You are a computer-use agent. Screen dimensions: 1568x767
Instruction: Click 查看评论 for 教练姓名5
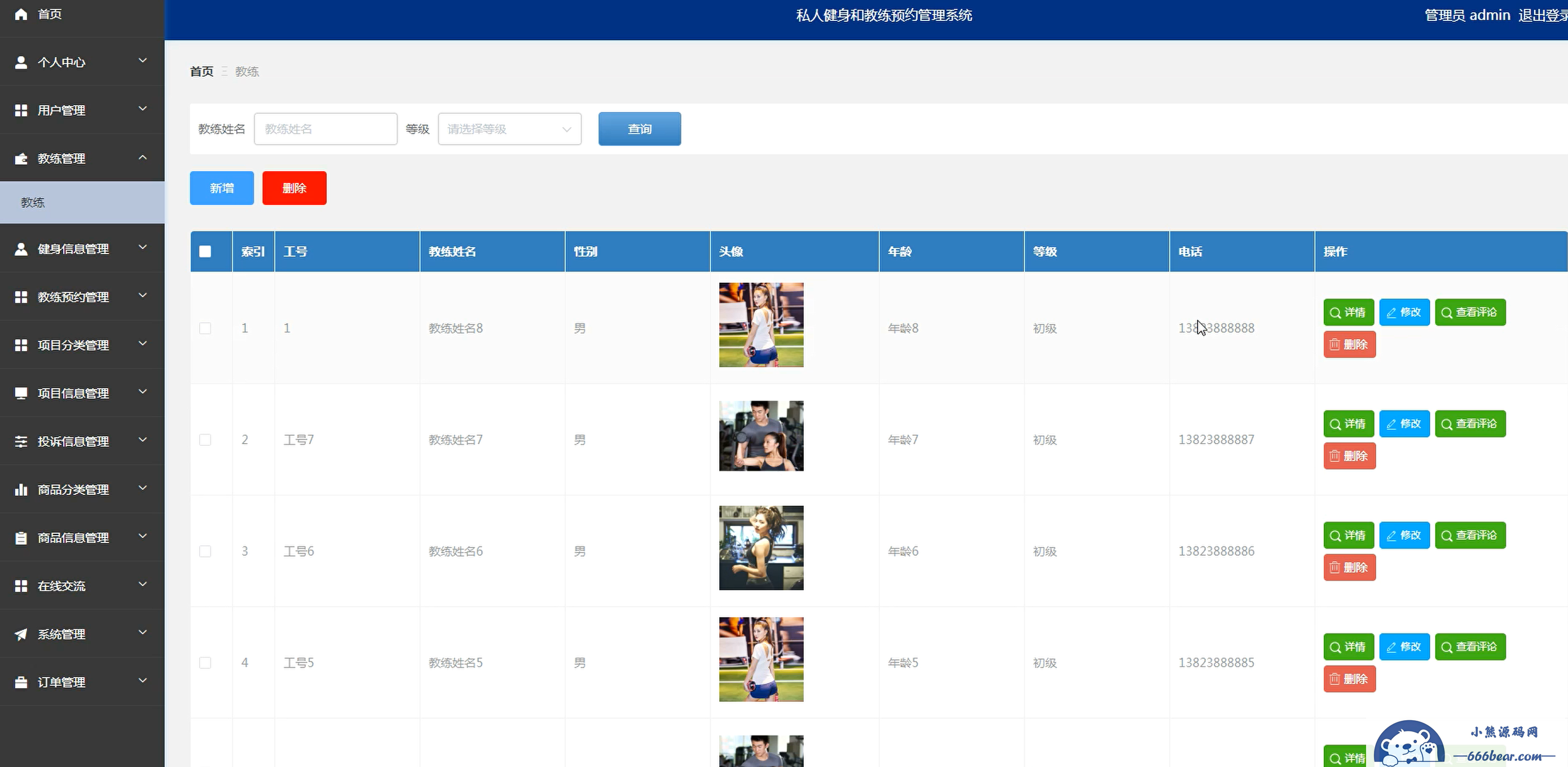pos(1470,646)
